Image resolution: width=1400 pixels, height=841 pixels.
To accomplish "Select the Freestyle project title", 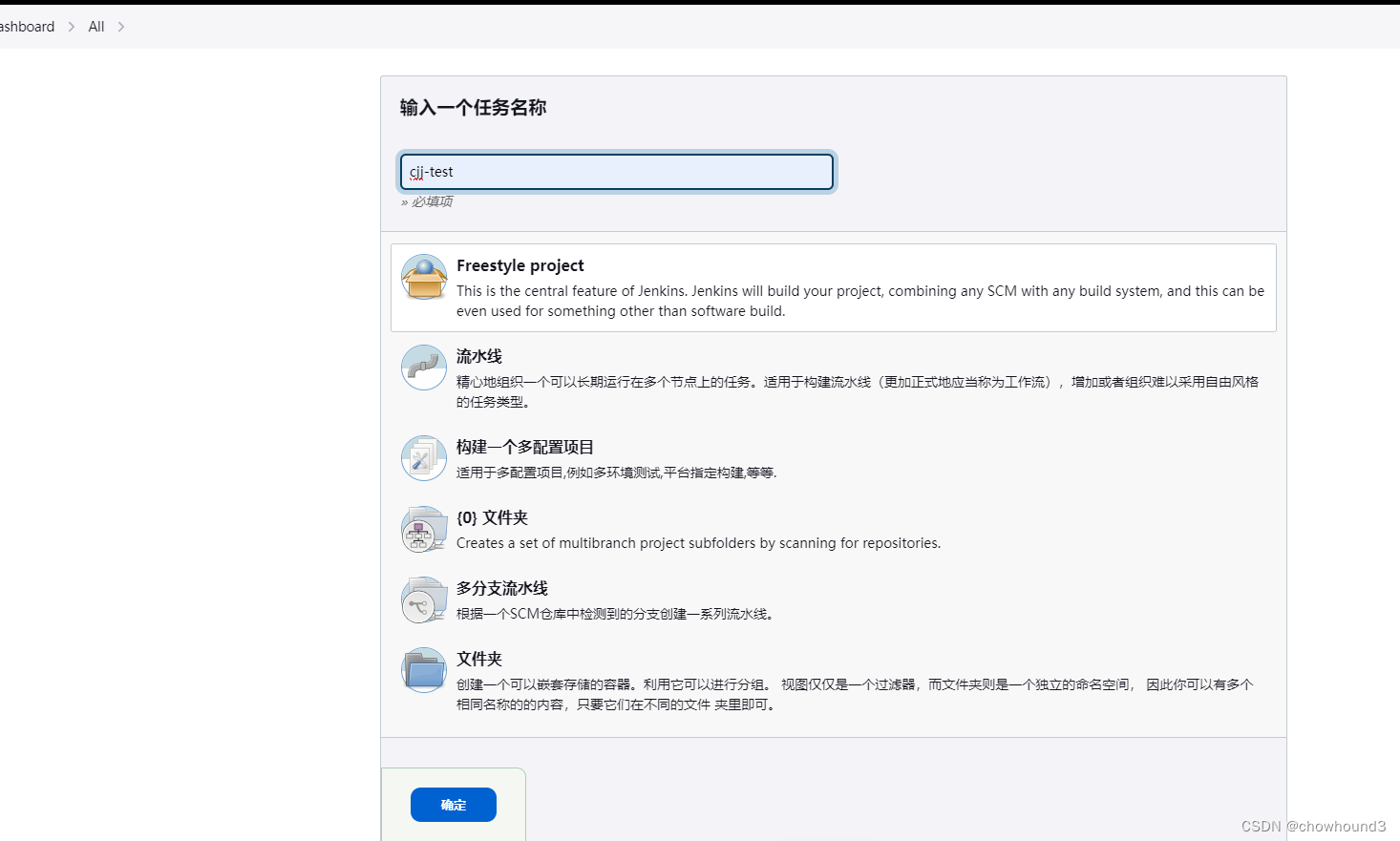I will pyautogui.click(x=520, y=265).
